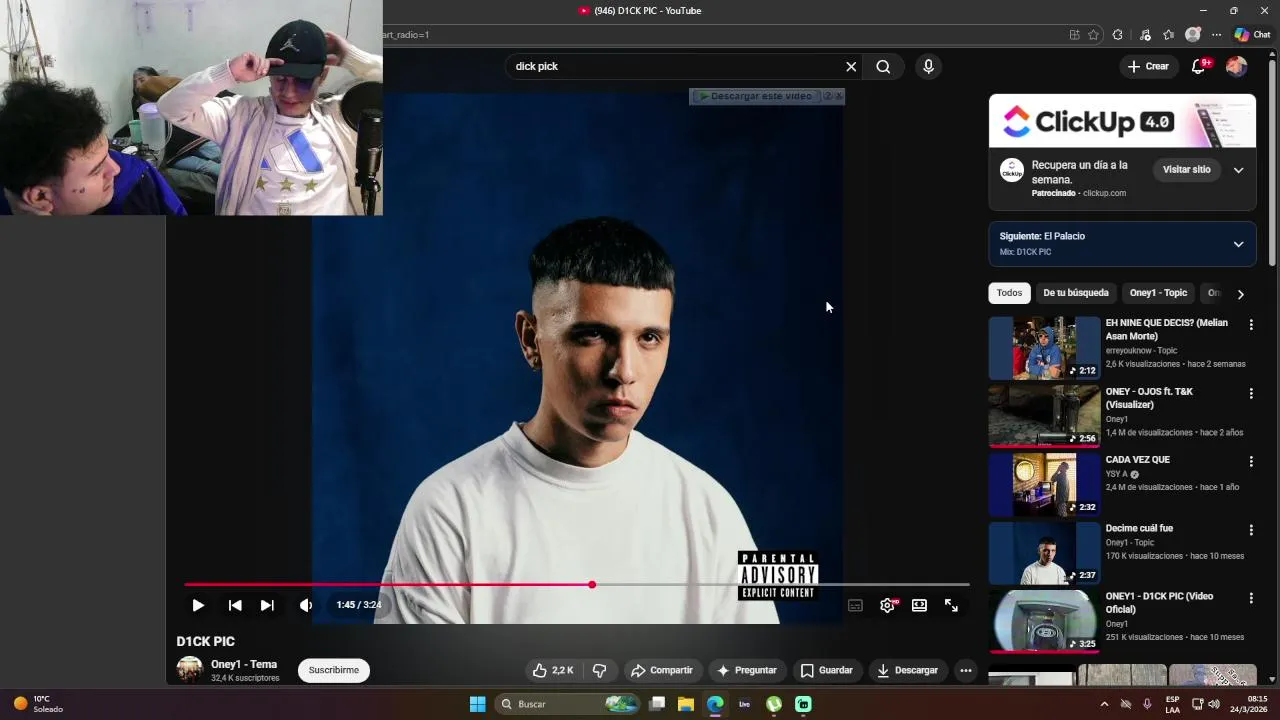
Task: Open more actions menu under the video
Action: tap(965, 670)
